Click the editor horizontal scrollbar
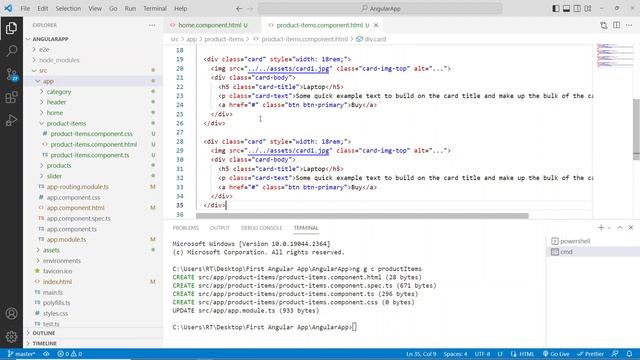 click(362, 216)
